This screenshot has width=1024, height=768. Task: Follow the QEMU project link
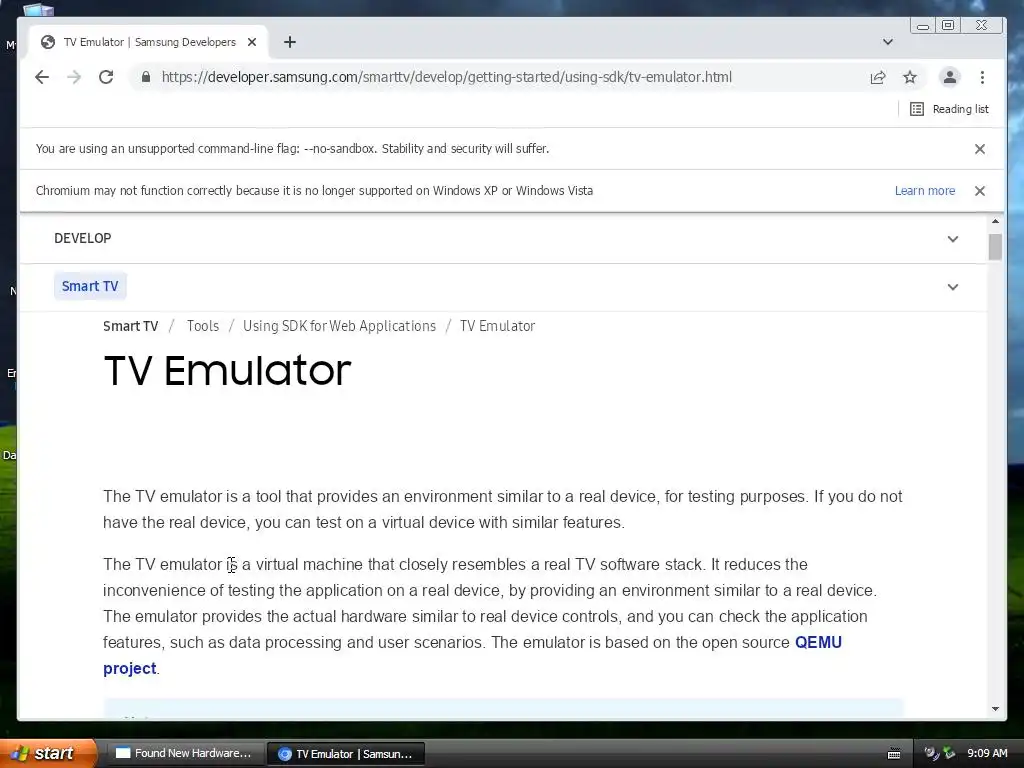click(x=818, y=643)
